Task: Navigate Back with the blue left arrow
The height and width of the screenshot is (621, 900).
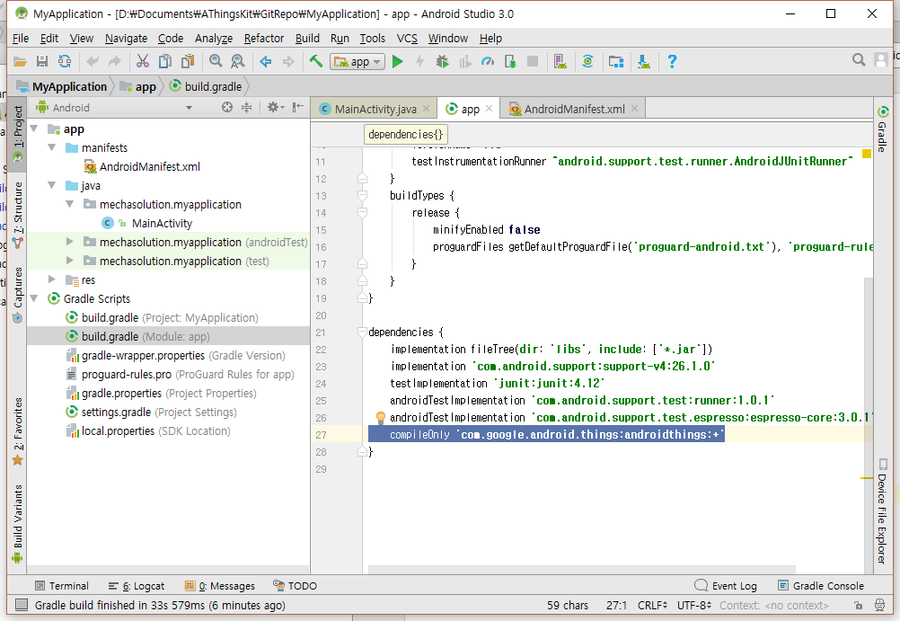Action: click(x=265, y=61)
